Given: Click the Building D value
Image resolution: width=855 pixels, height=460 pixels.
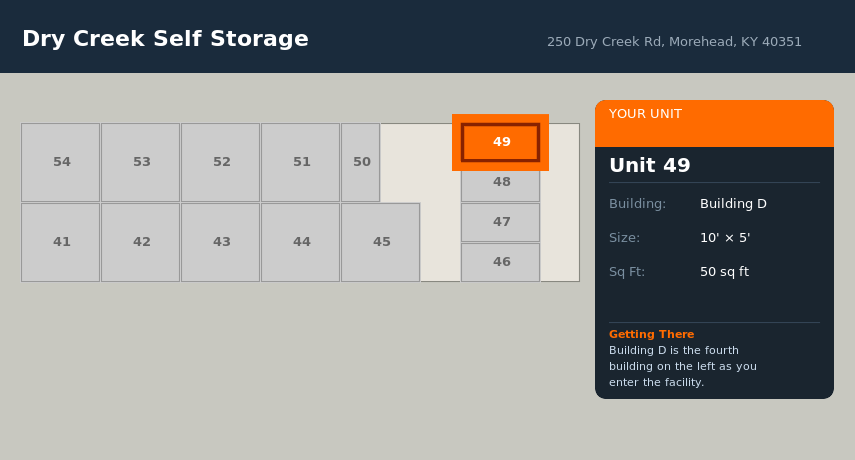Looking at the screenshot, I should point(733,204).
